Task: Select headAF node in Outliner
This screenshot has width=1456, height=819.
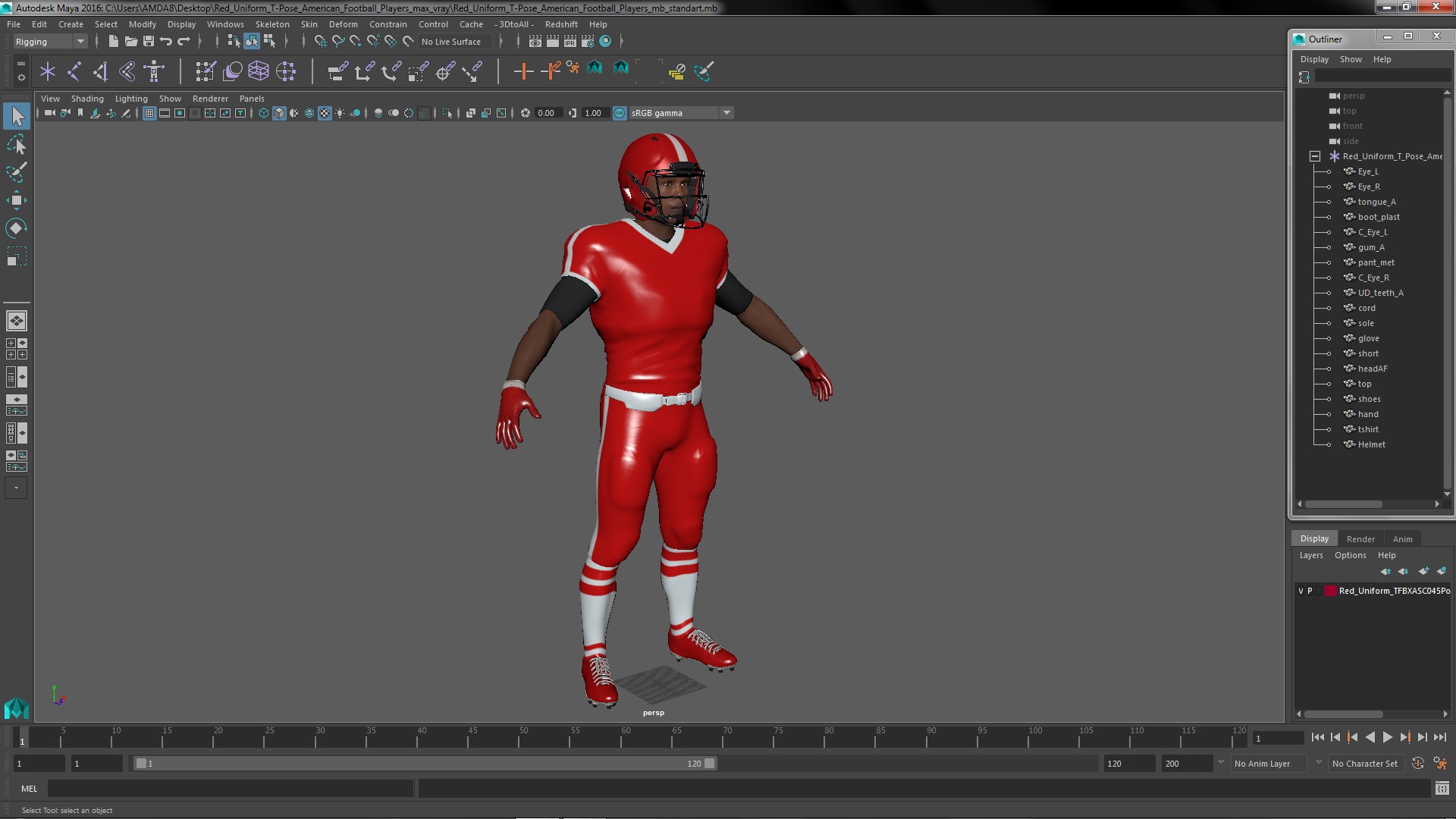Action: [1373, 369]
